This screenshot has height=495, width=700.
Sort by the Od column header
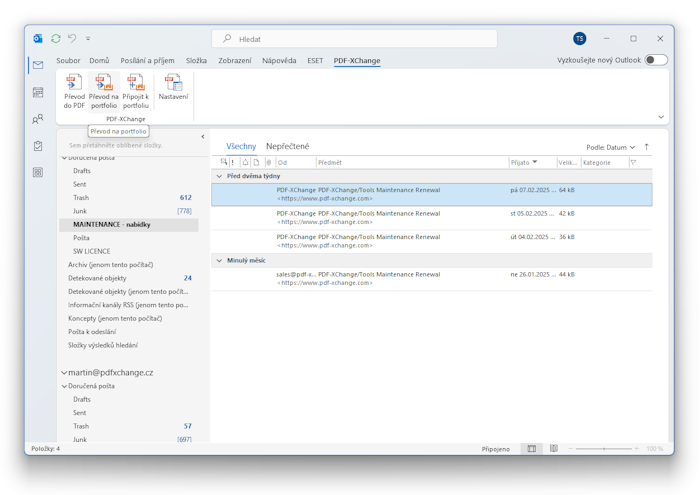click(x=296, y=162)
